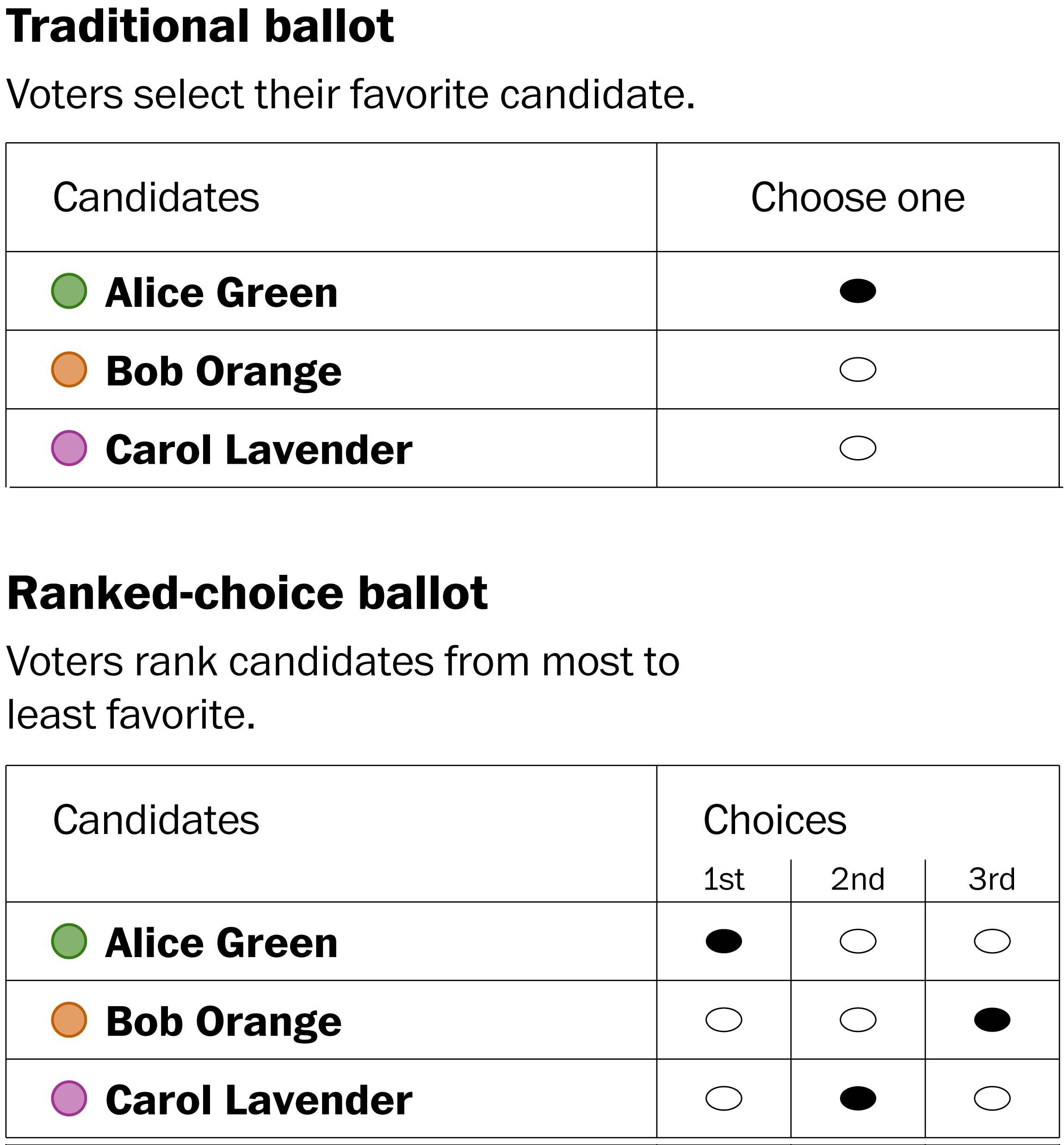Screen dimensions: 1064x1145
Task: Mark Bob Orange as 2nd choice
Action: pyautogui.click(x=858, y=1020)
